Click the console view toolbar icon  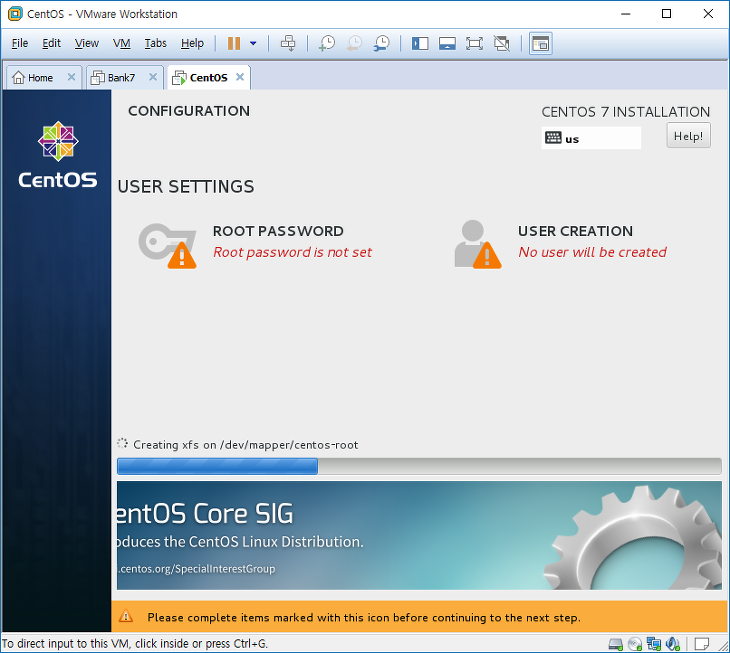click(x=541, y=43)
